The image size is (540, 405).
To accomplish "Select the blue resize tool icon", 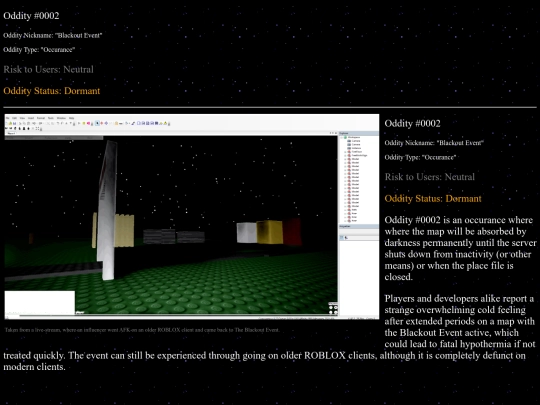I will tap(106, 123).
